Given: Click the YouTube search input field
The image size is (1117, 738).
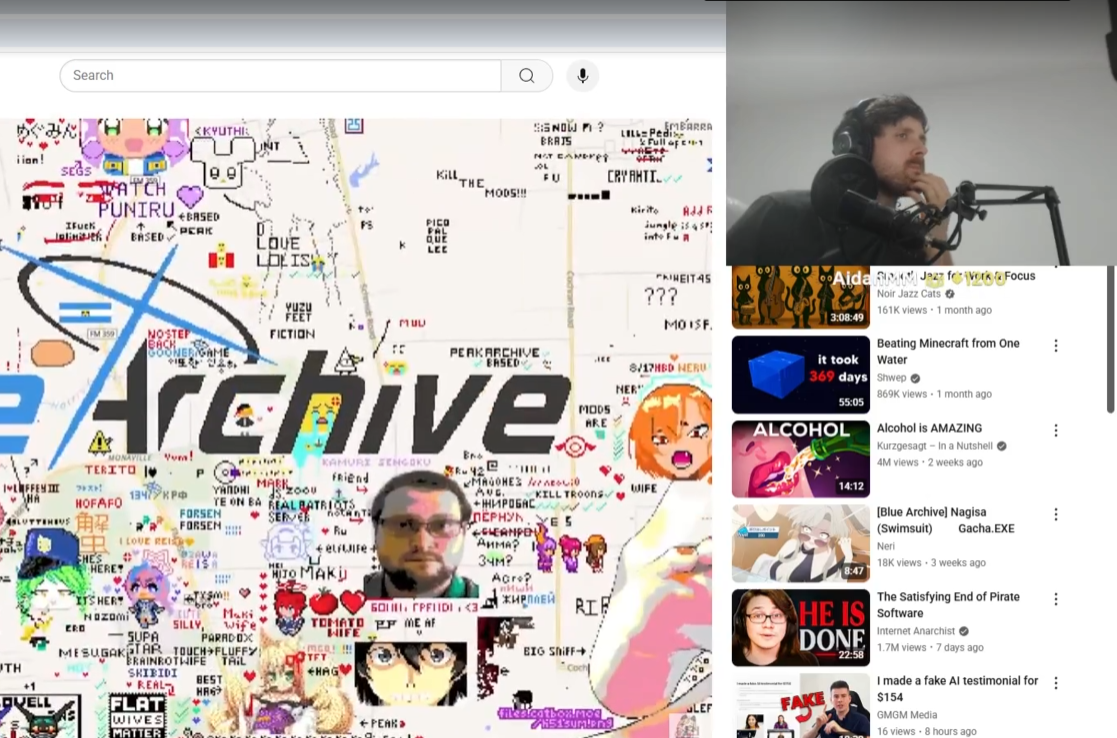Looking at the screenshot, I should 281,76.
